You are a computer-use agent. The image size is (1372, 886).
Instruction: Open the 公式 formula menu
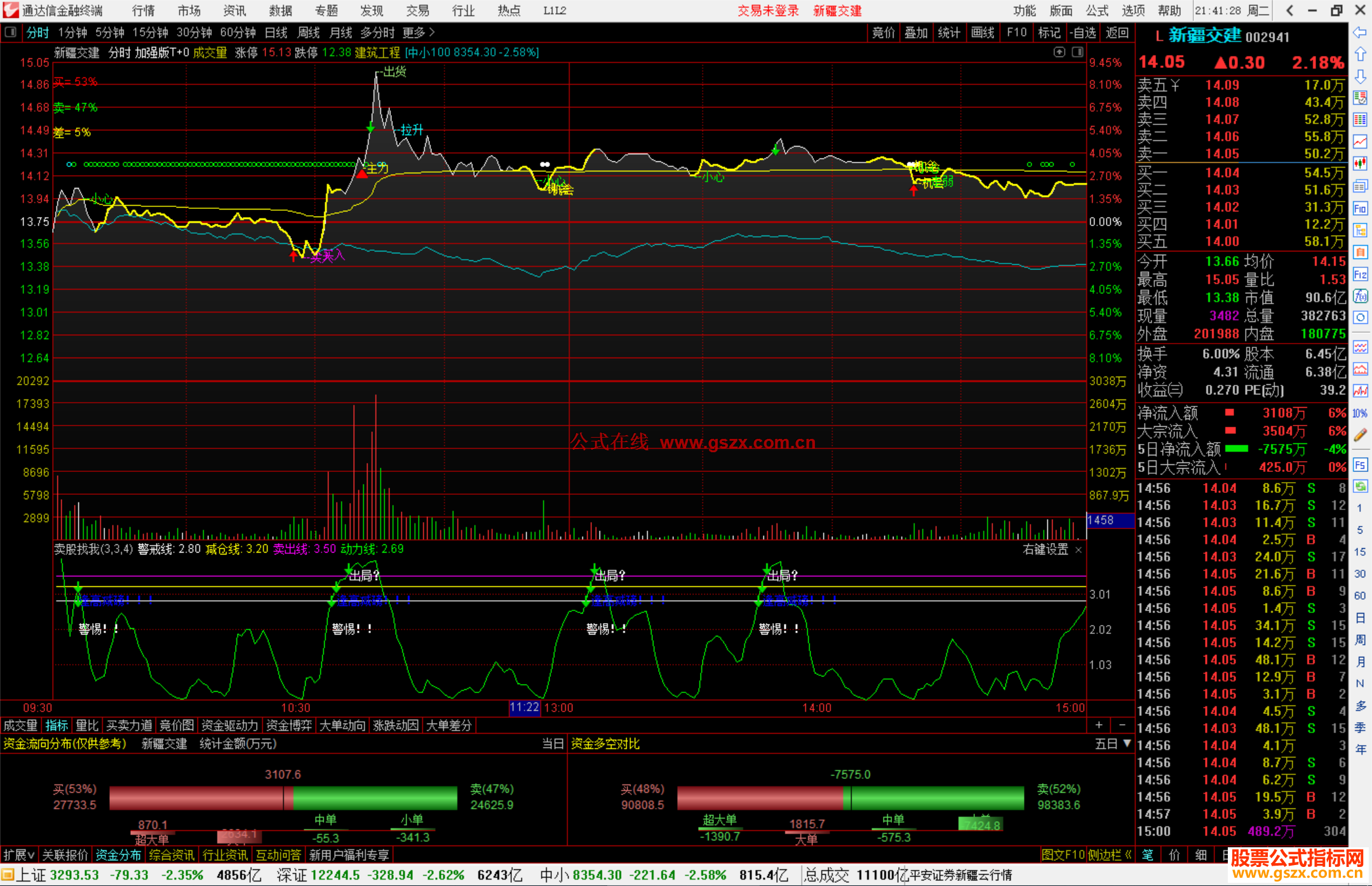[1097, 11]
